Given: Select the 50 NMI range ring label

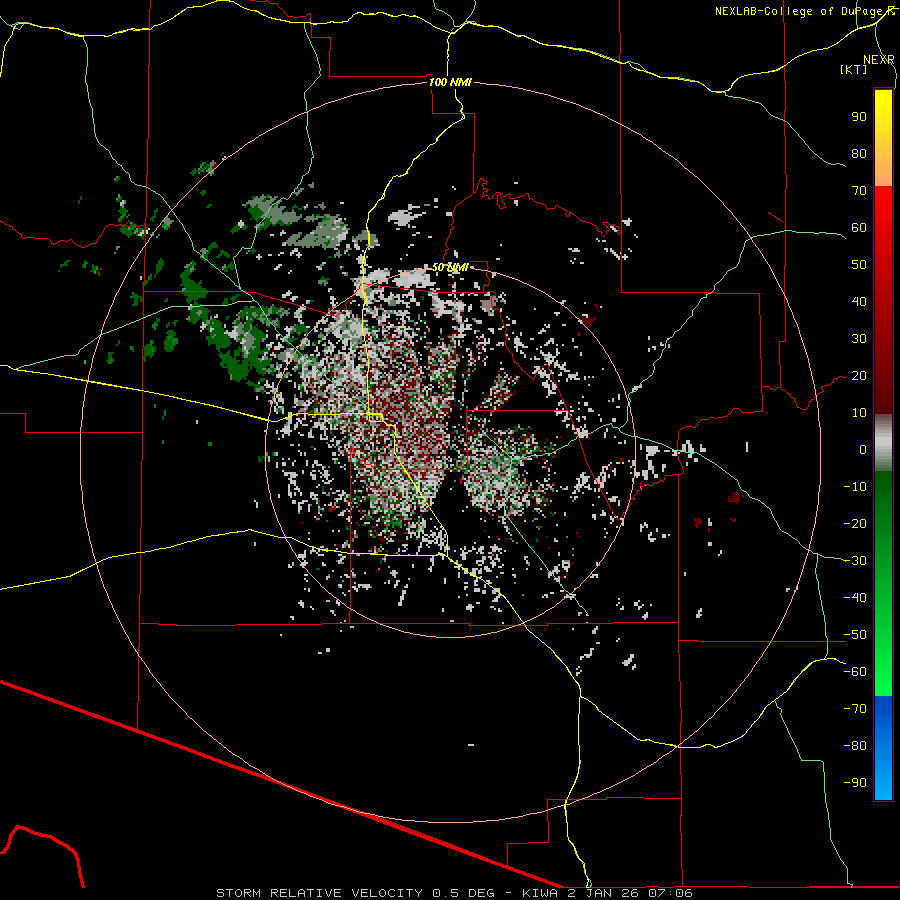Looking at the screenshot, I should (450, 267).
